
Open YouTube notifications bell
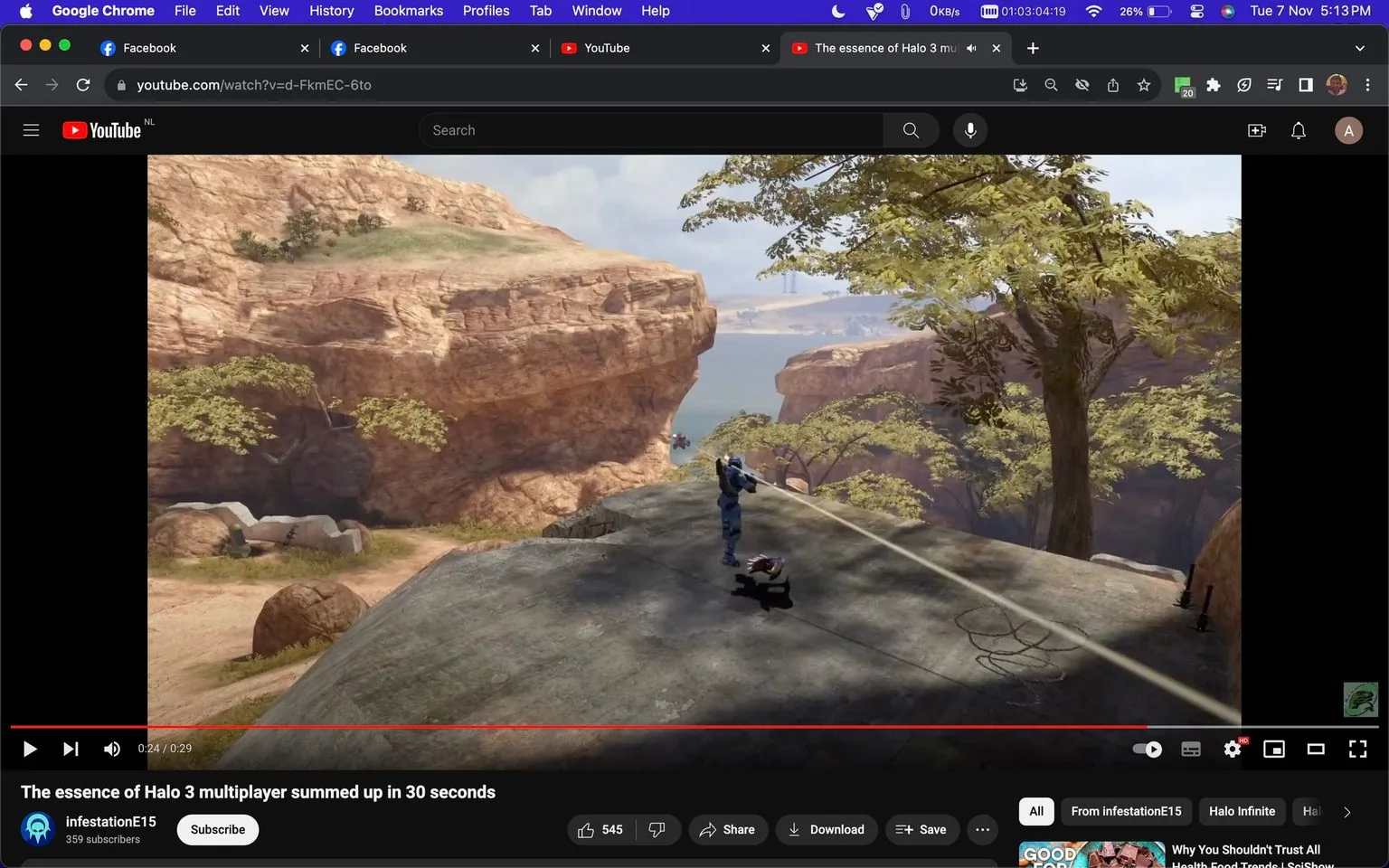[x=1298, y=130]
